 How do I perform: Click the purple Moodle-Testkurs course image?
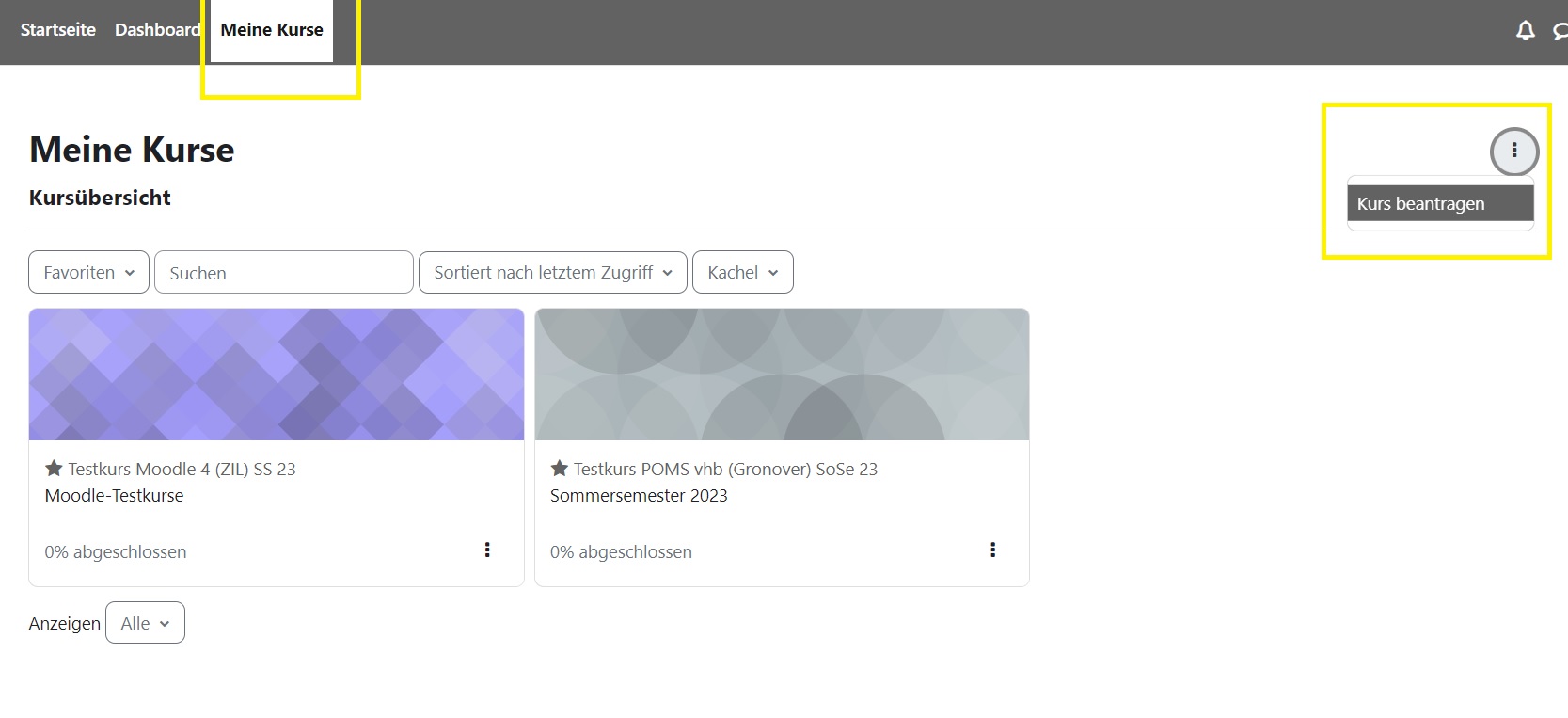[x=277, y=375]
